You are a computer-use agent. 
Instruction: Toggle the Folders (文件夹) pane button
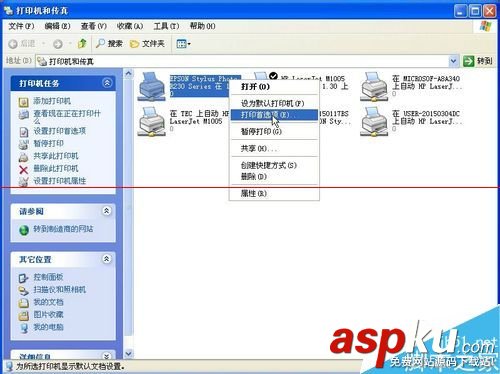point(147,44)
